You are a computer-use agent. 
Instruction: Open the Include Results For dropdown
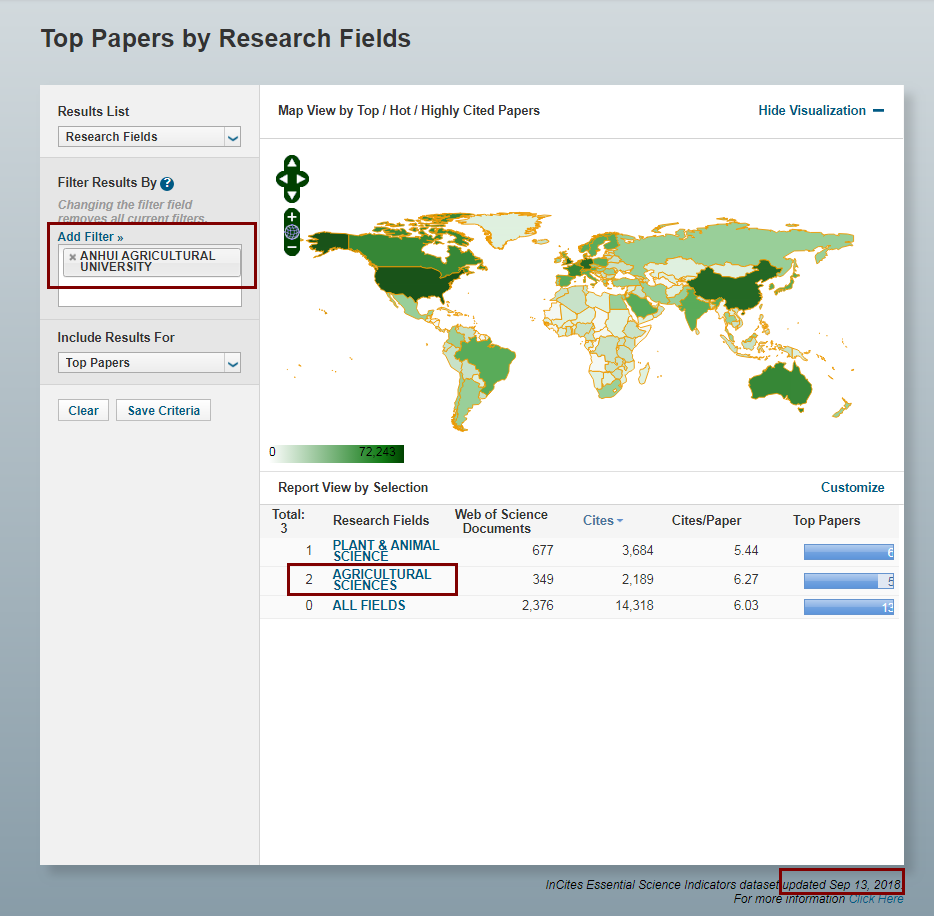pos(149,363)
